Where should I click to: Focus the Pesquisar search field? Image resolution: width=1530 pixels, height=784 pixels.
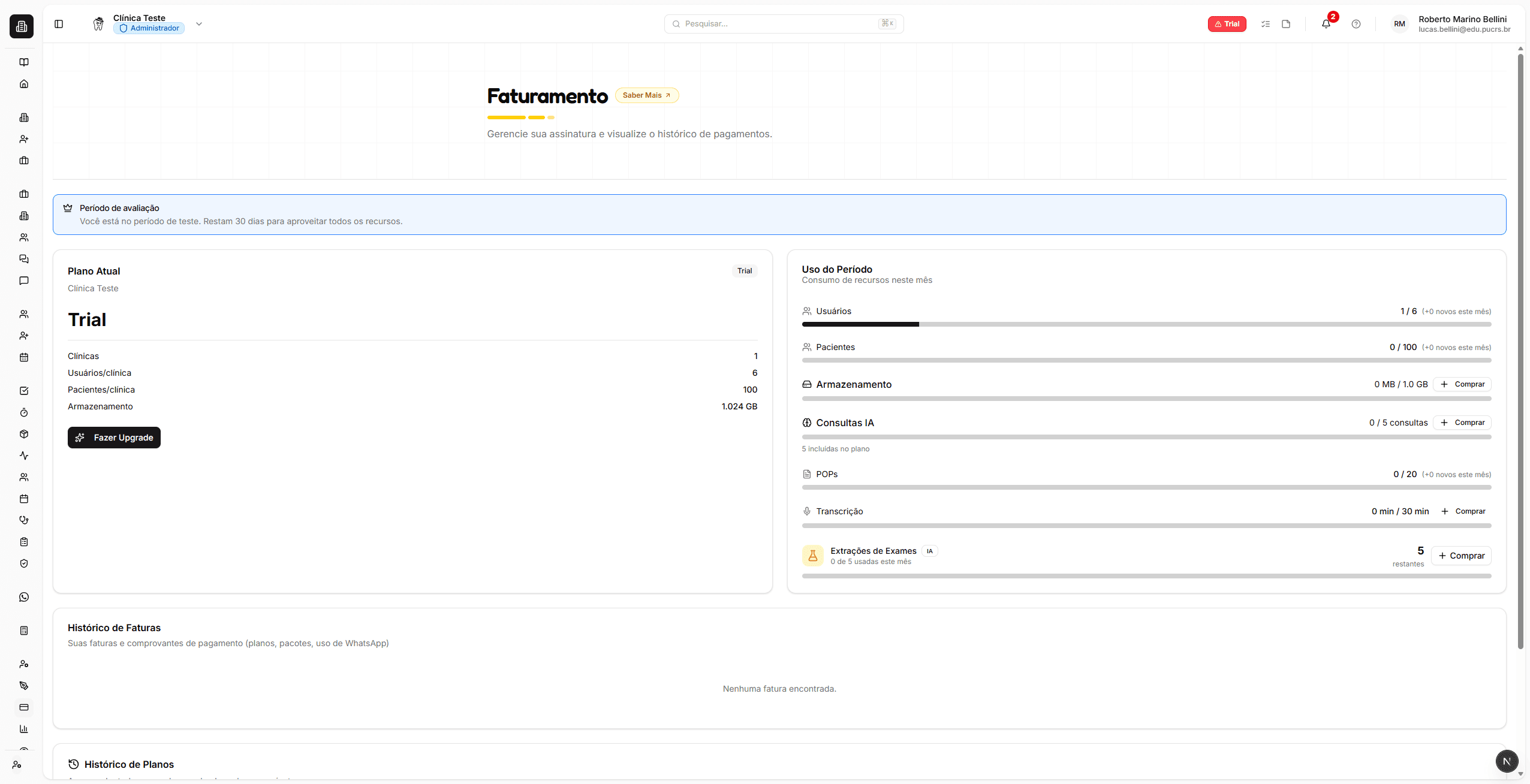pyautogui.click(x=779, y=24)
